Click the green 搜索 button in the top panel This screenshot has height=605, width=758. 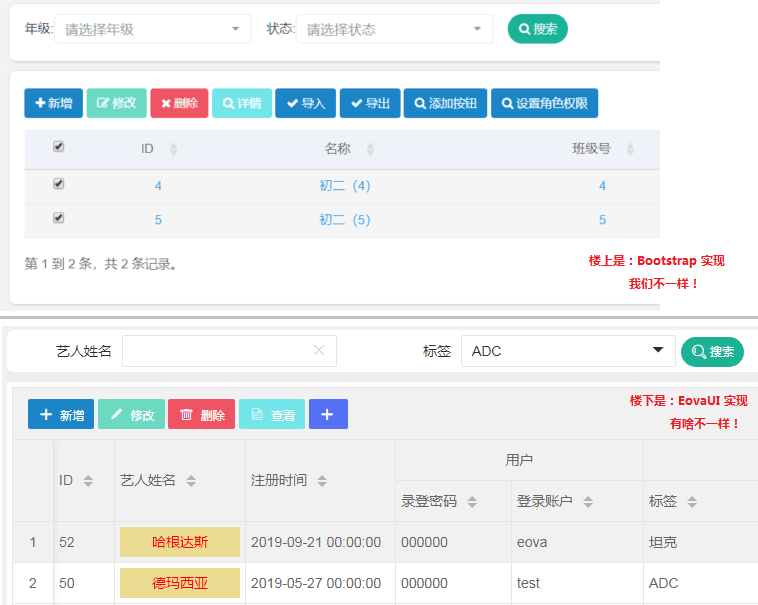pos(537,29)
